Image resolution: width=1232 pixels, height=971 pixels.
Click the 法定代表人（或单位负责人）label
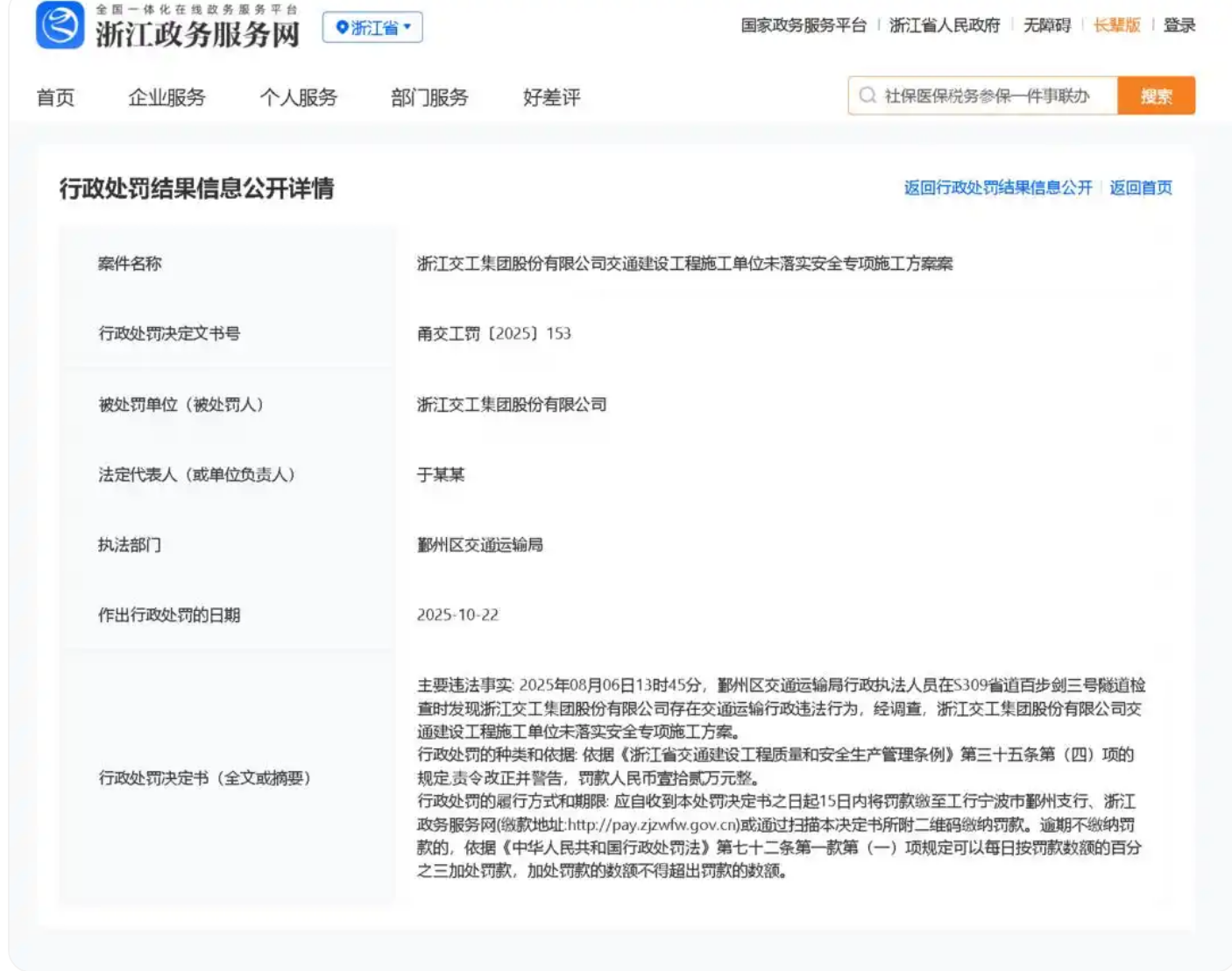coord(197,475)
